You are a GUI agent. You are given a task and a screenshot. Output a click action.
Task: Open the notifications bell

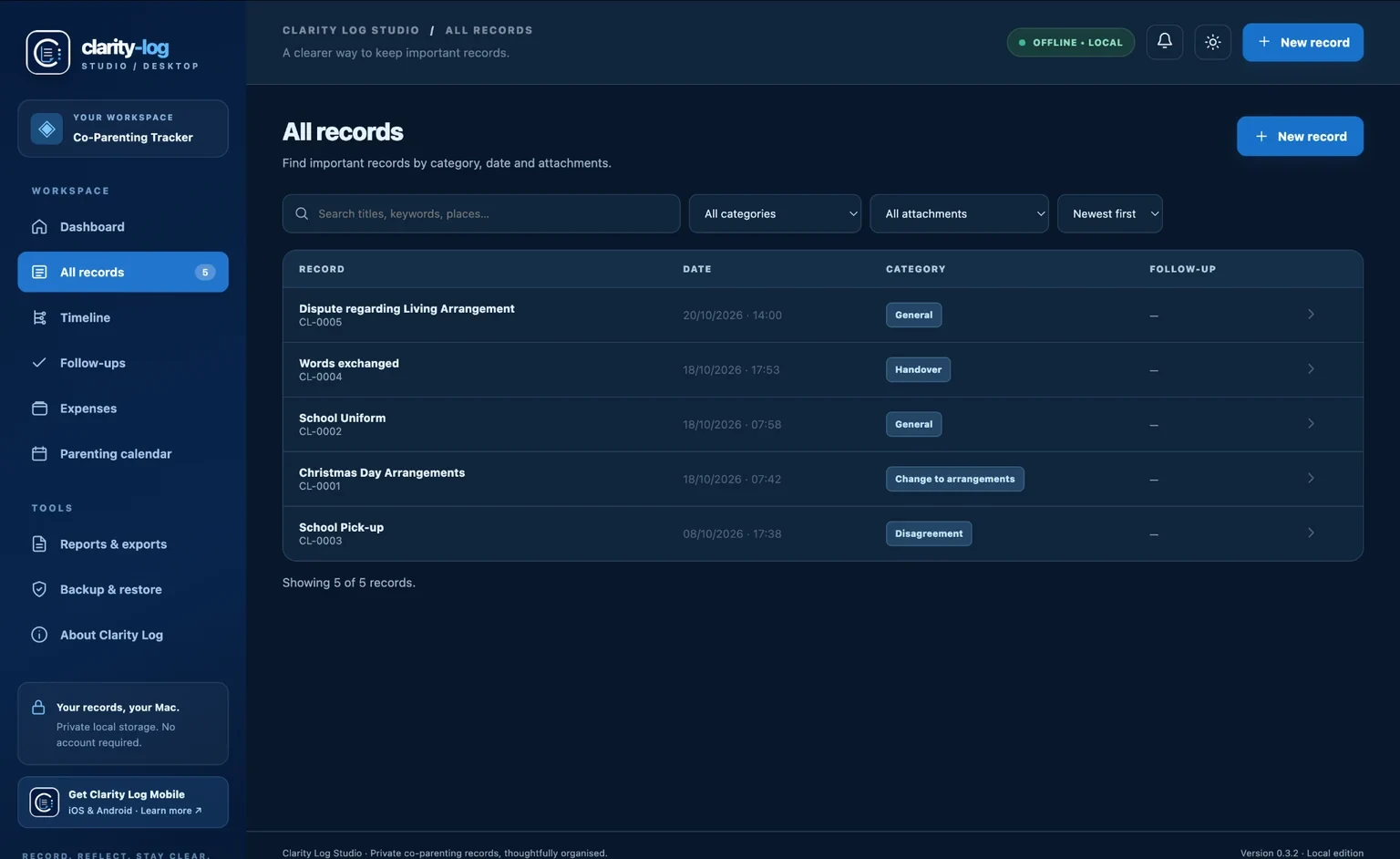tap(1165, 42)
